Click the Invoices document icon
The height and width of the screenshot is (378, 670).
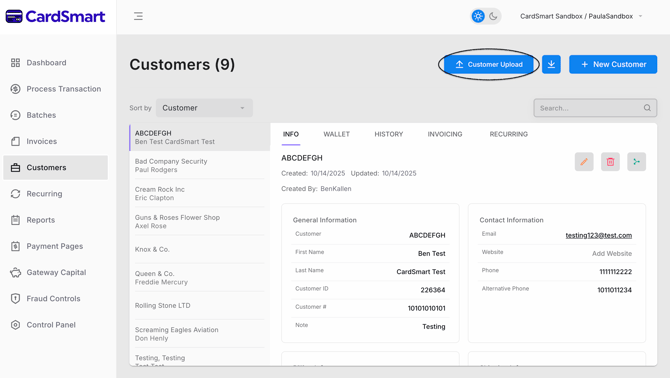coord(15,141)
